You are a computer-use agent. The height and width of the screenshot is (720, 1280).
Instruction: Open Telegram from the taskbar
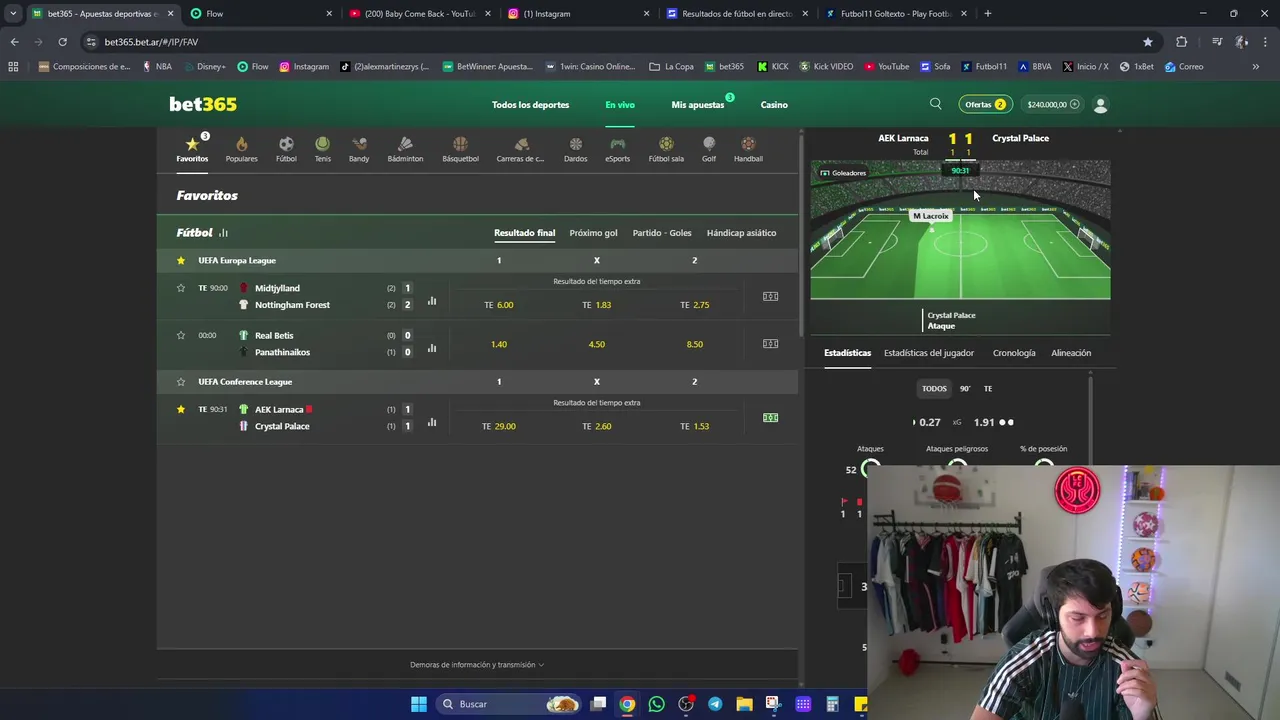715,704
